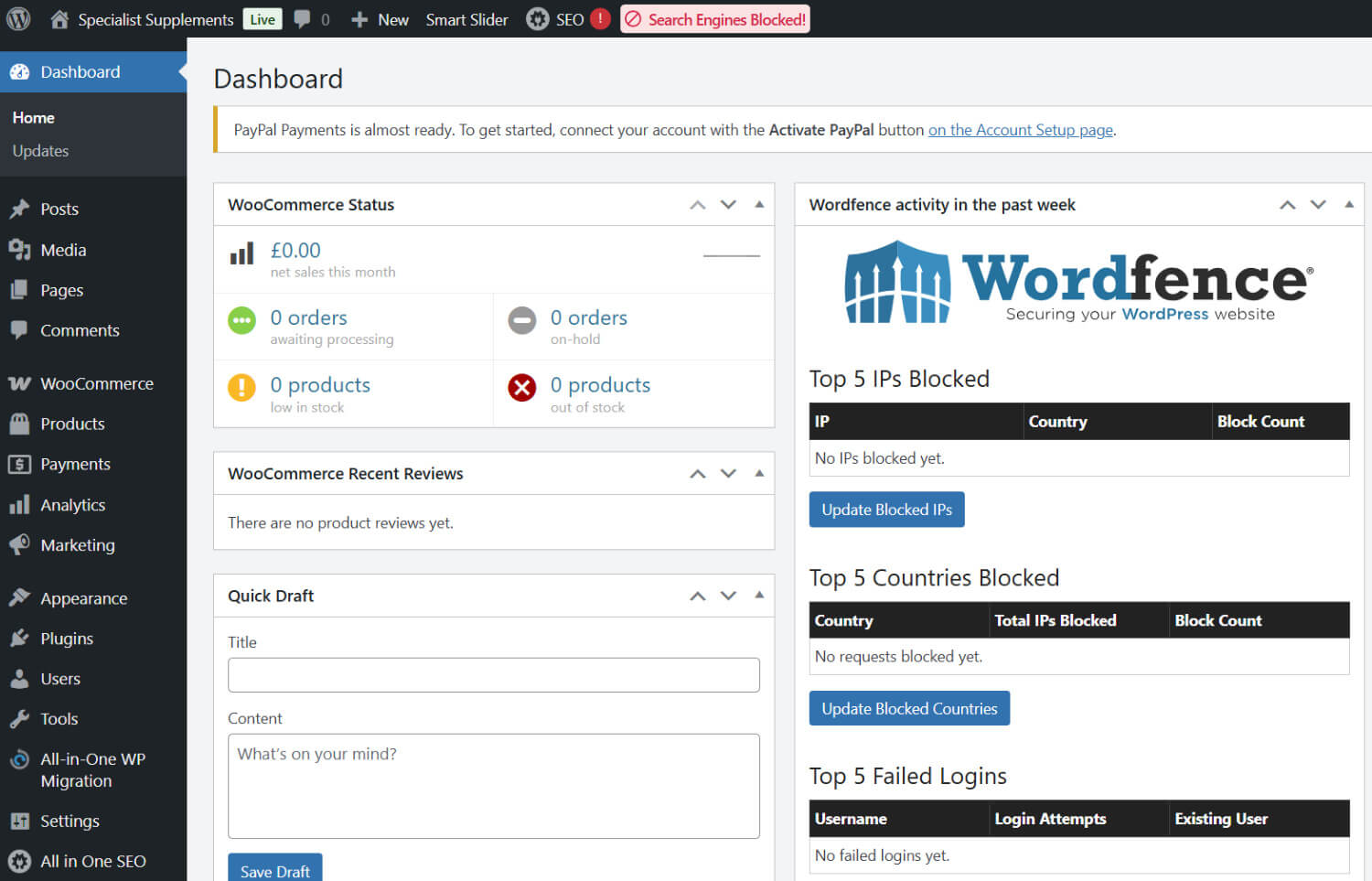The image size is (1372, 881).
Task: Select the Pages icon in the sidebar
Action: tap(20, 290)
